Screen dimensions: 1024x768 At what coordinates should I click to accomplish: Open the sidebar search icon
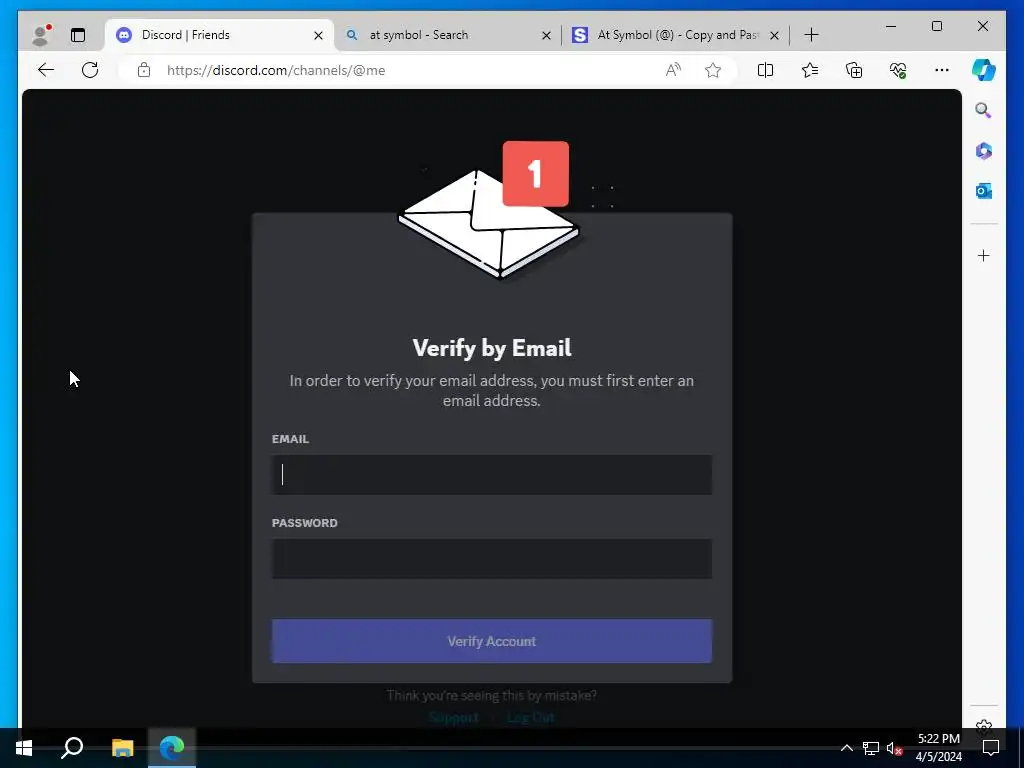coord(984,110)
